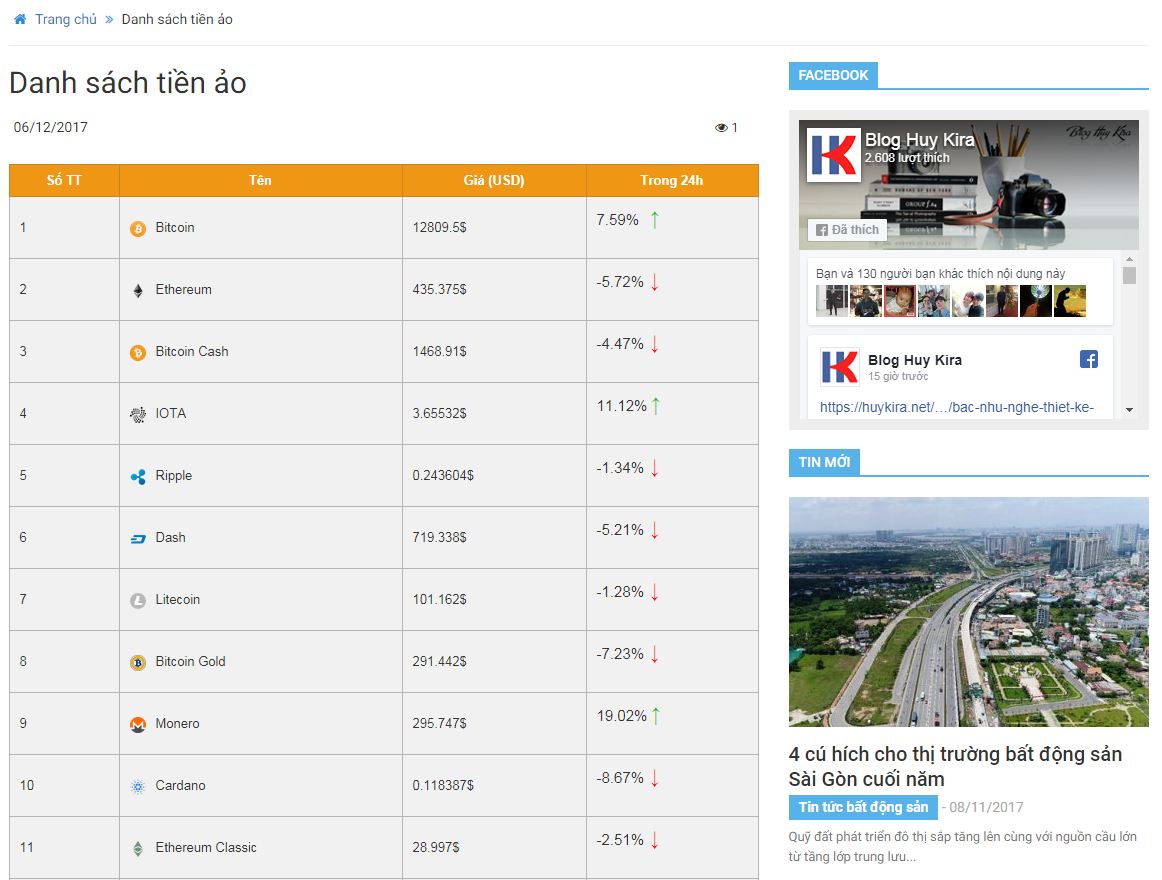Toggle the Facebook 'Đã thích' like button

[847, 230]
